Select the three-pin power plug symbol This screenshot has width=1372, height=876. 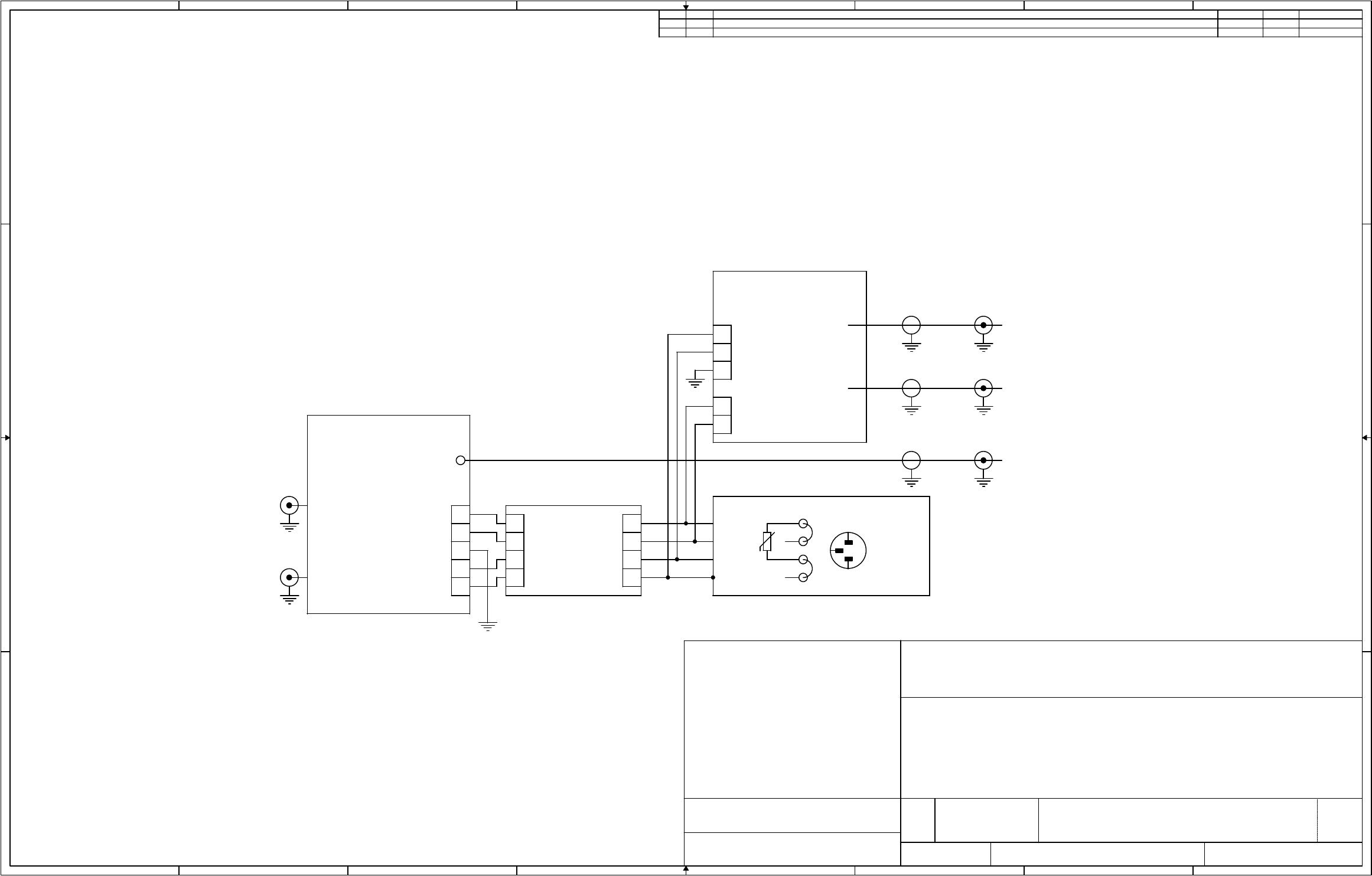[848, 551]
